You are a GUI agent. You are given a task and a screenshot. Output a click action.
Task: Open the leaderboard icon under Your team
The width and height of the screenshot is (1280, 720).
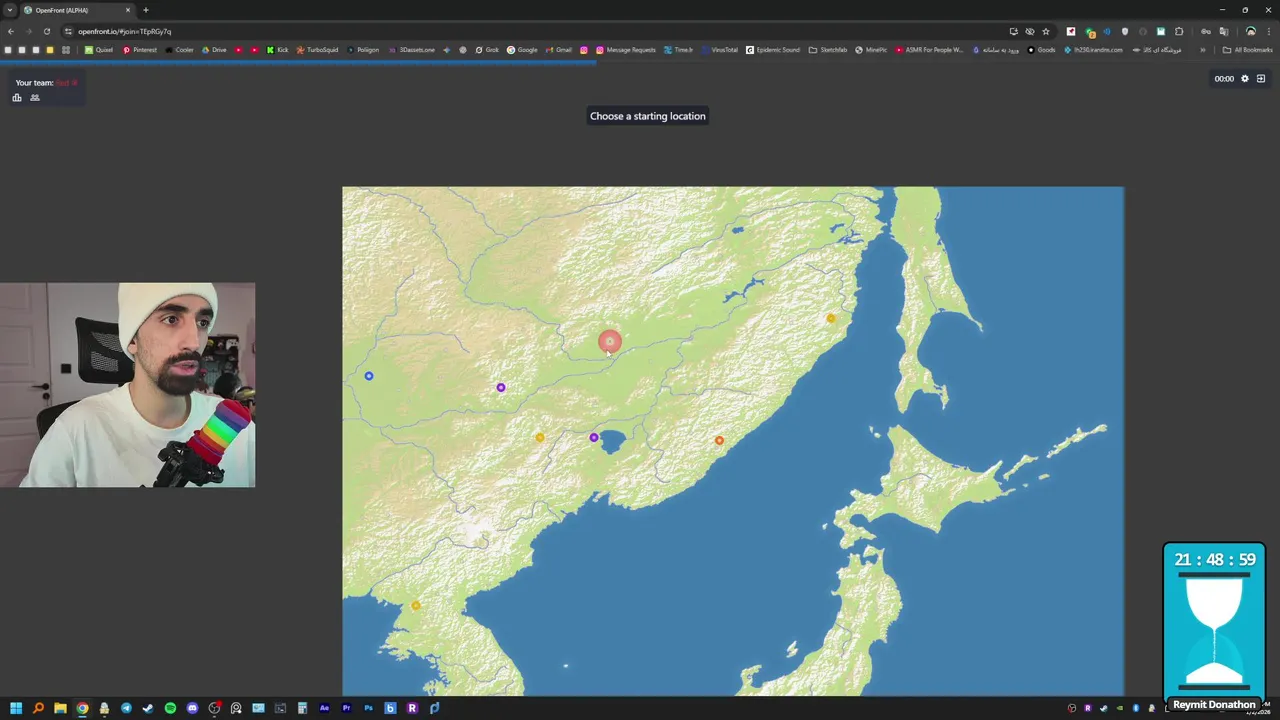17,97
